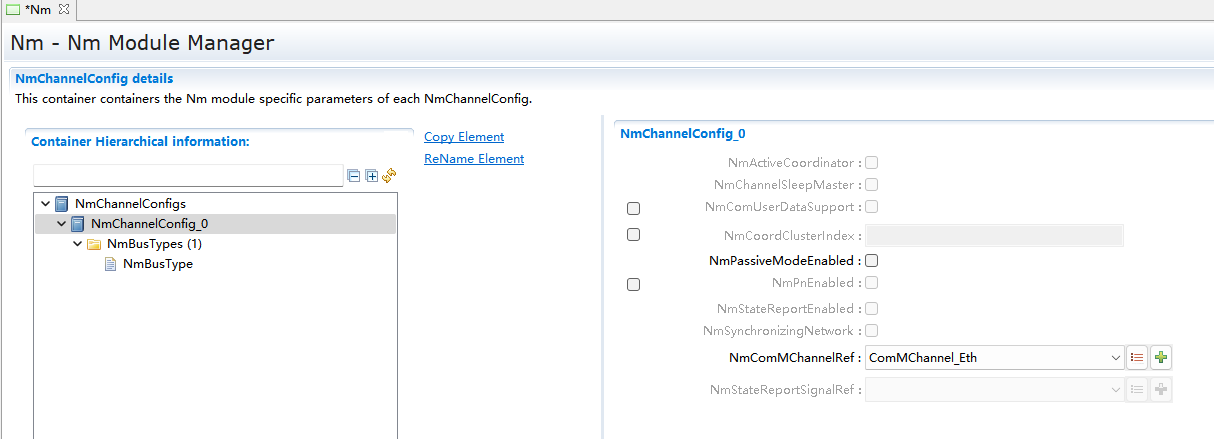The image size is (1214, 439).
Task: Enable the NmPassiveModeEnabled checkbox
Action: (x=871, y=261)
